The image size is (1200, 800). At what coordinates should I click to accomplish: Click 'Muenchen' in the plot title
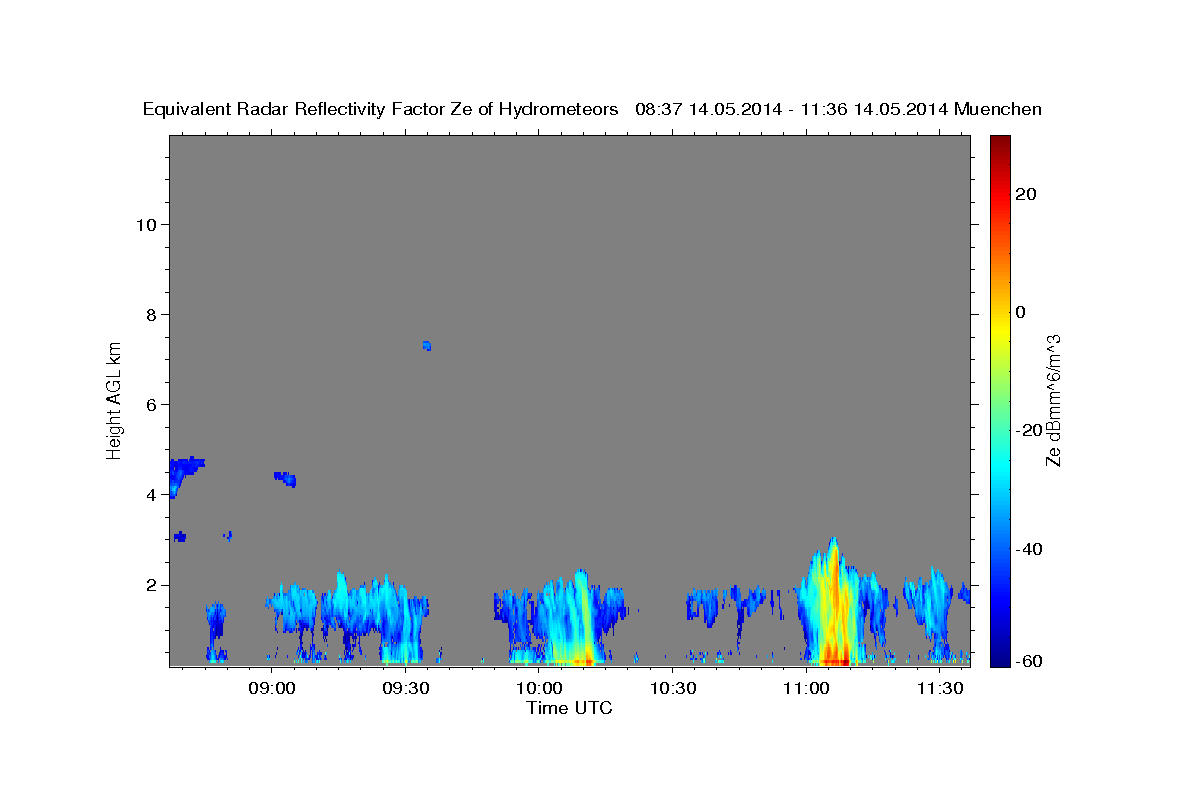click(997, 110)
